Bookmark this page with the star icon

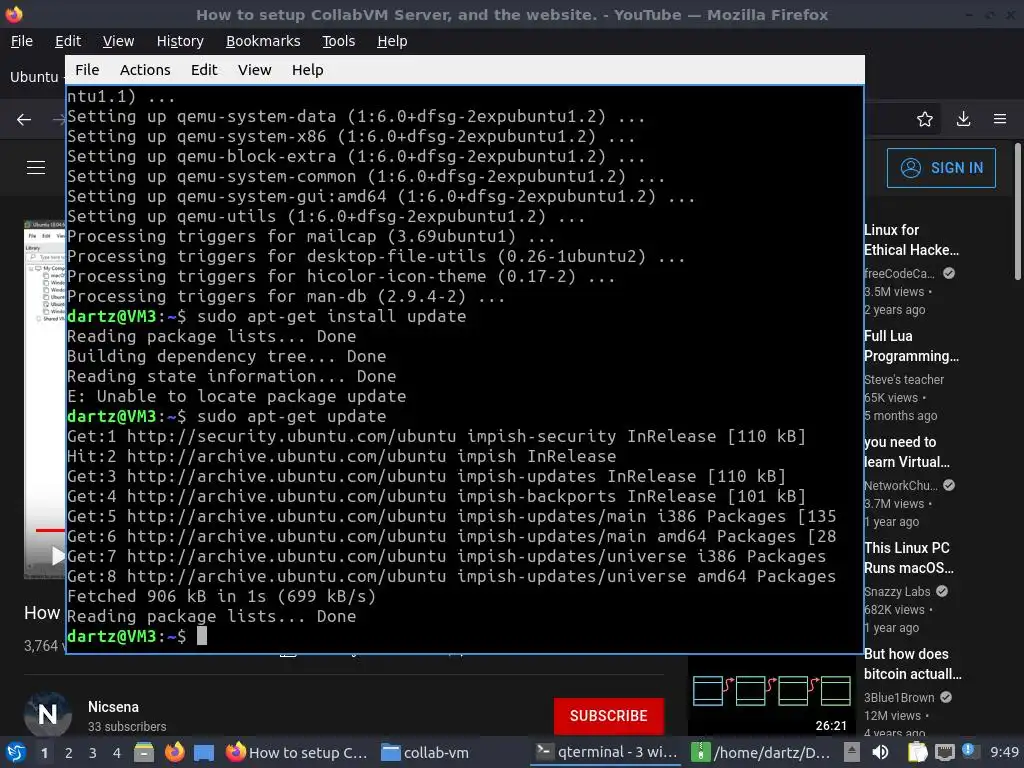coord(925,119)
